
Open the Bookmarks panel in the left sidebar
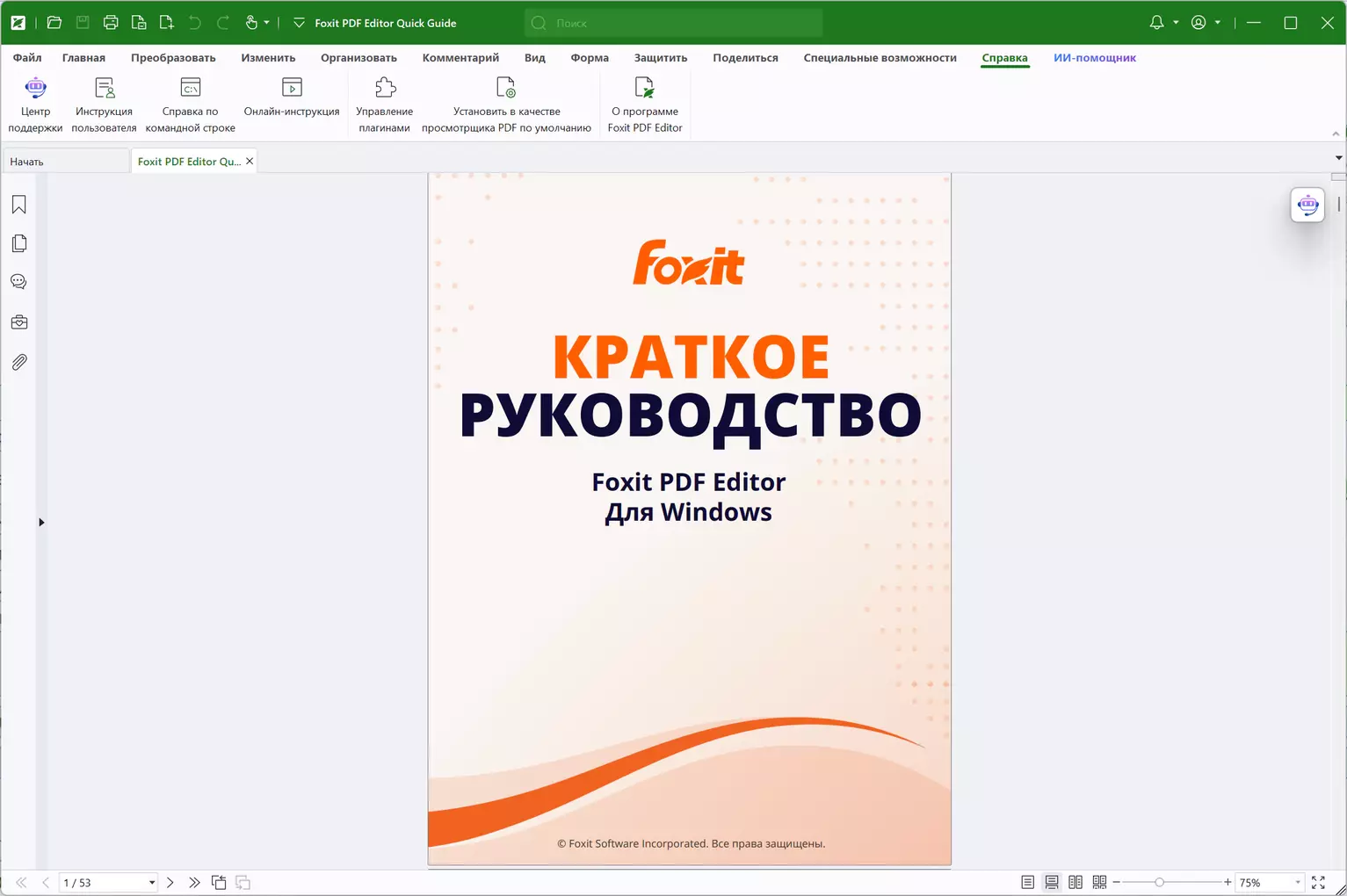[x=19, y=205]
